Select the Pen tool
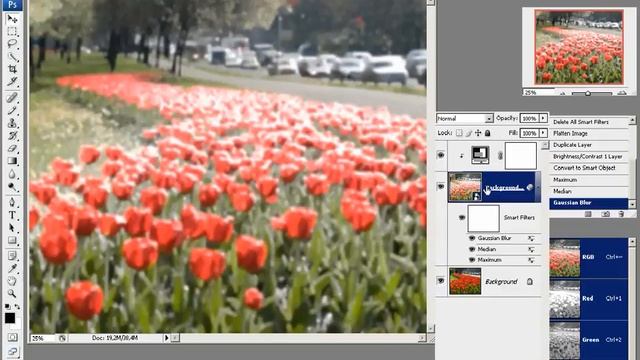Screen dimensions: 640x360 (x=12, y=202)
